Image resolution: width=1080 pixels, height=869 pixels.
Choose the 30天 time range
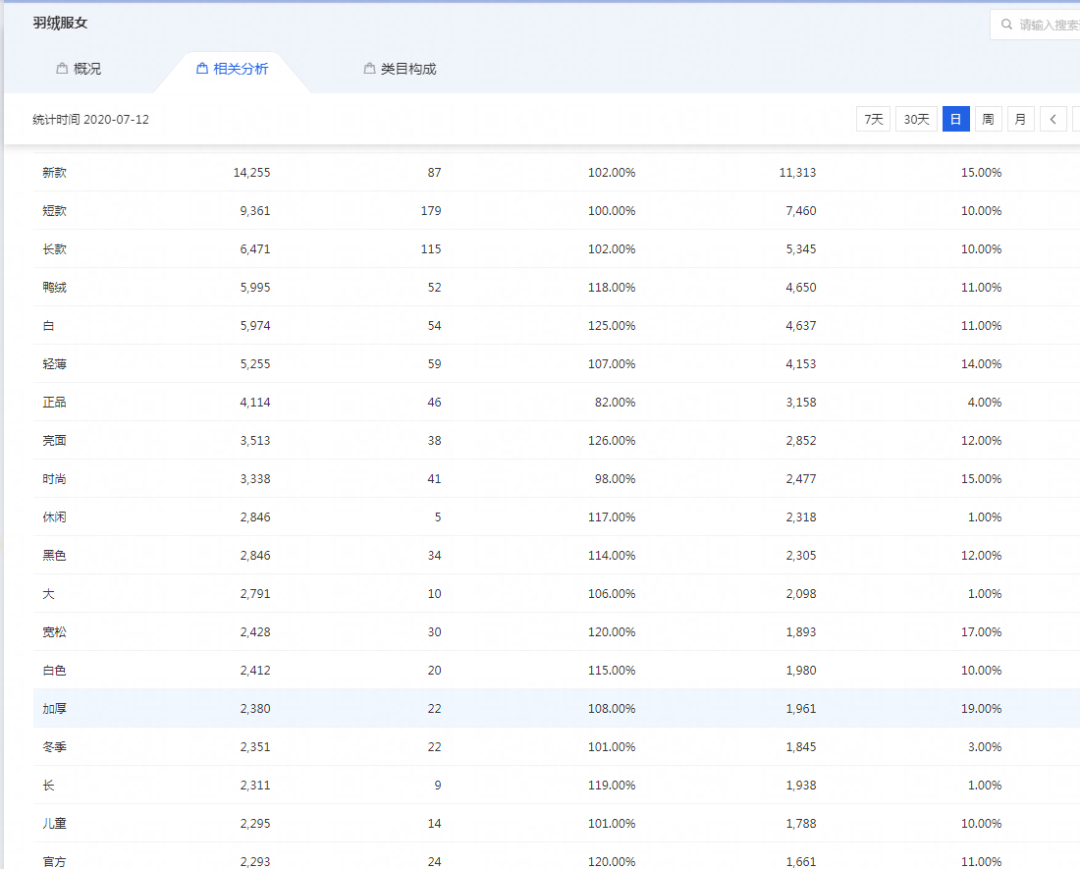click(916, 119)
